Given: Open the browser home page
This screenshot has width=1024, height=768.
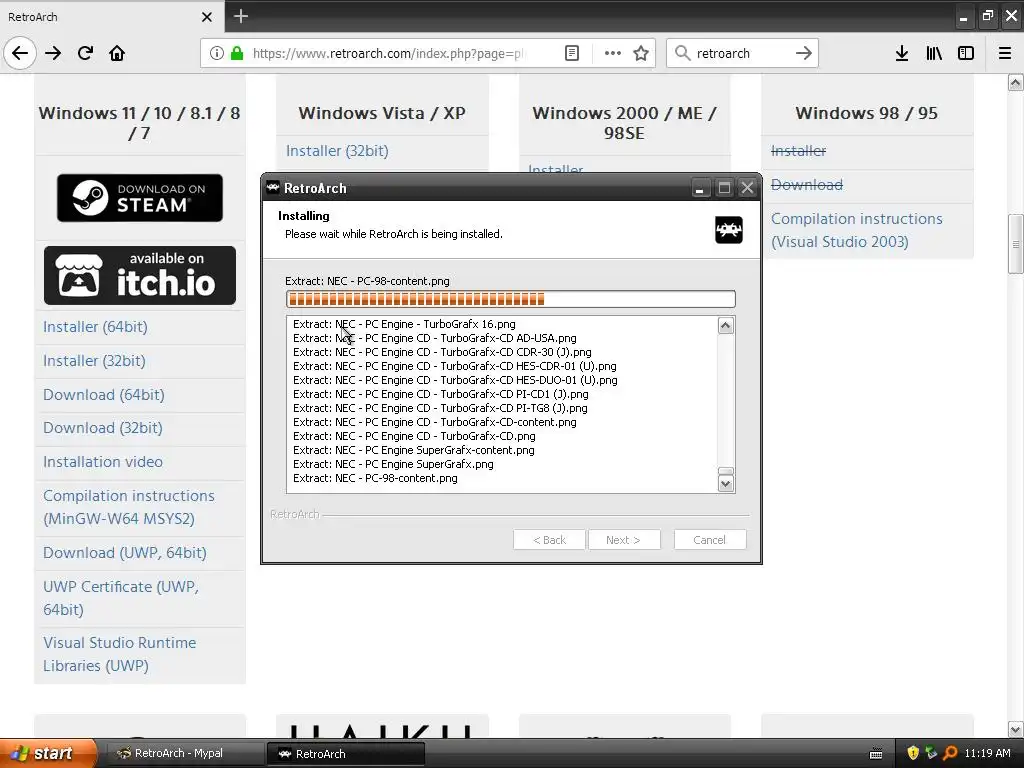Looking at the screenshot, I should point(117,53).
